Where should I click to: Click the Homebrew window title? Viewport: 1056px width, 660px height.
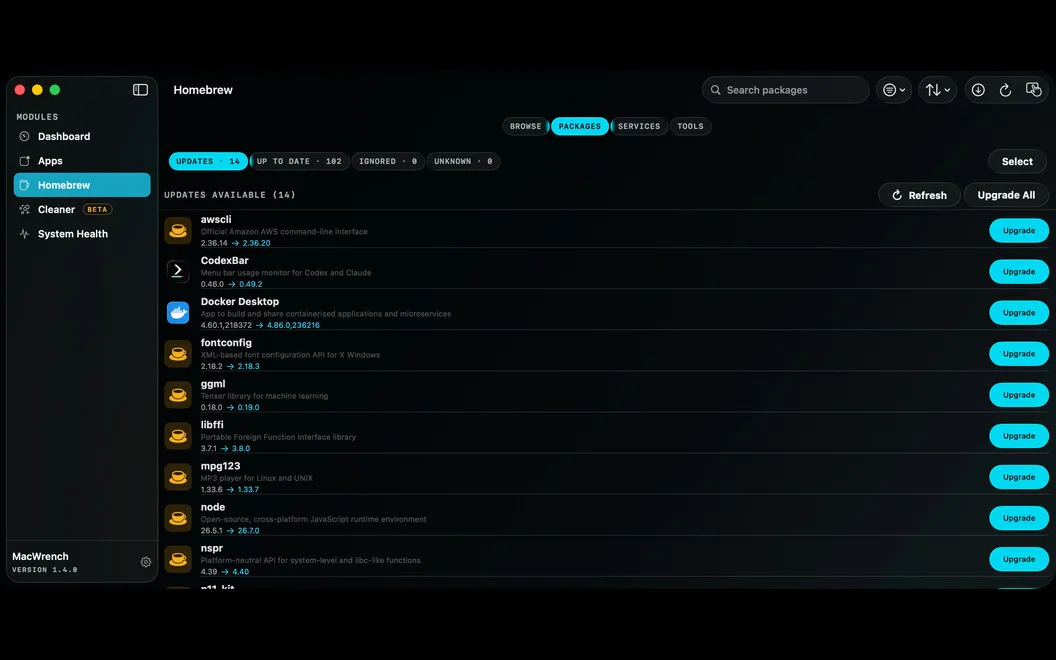pyautogui.click(x=203, y=90)
